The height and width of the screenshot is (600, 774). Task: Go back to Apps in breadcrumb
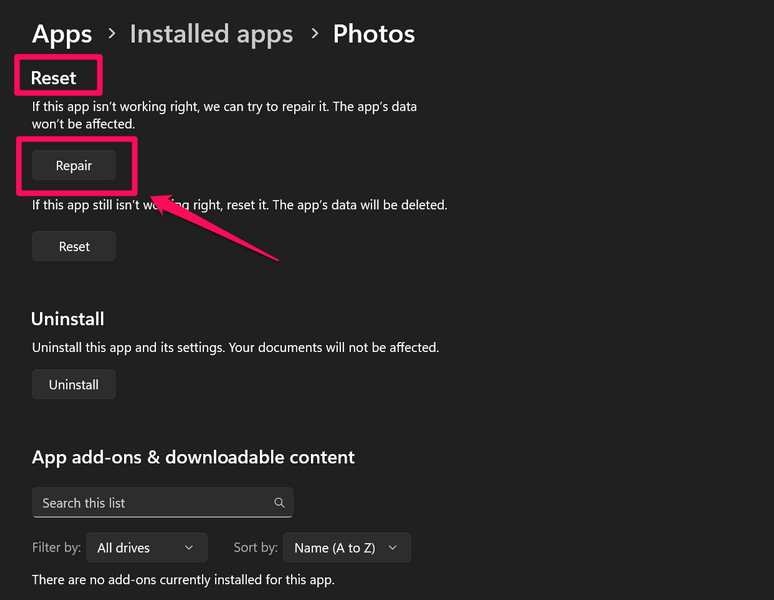pyautogui.click(x=62, y=34)
